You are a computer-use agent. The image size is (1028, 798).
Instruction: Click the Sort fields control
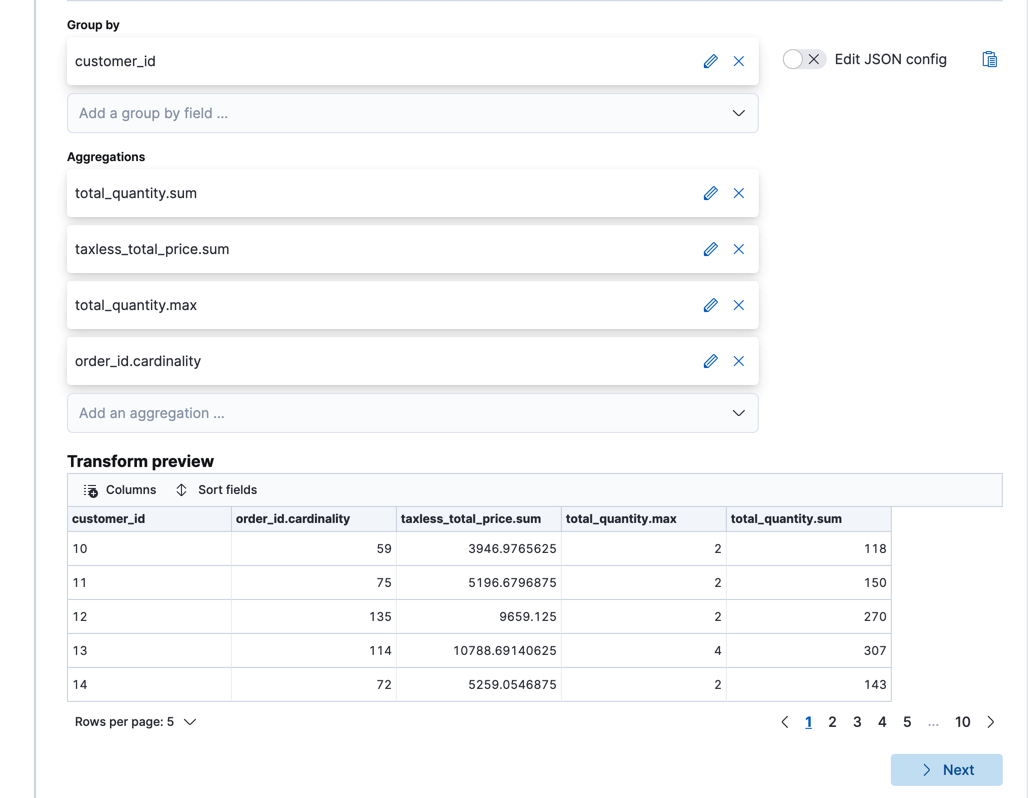click(216, 490)
